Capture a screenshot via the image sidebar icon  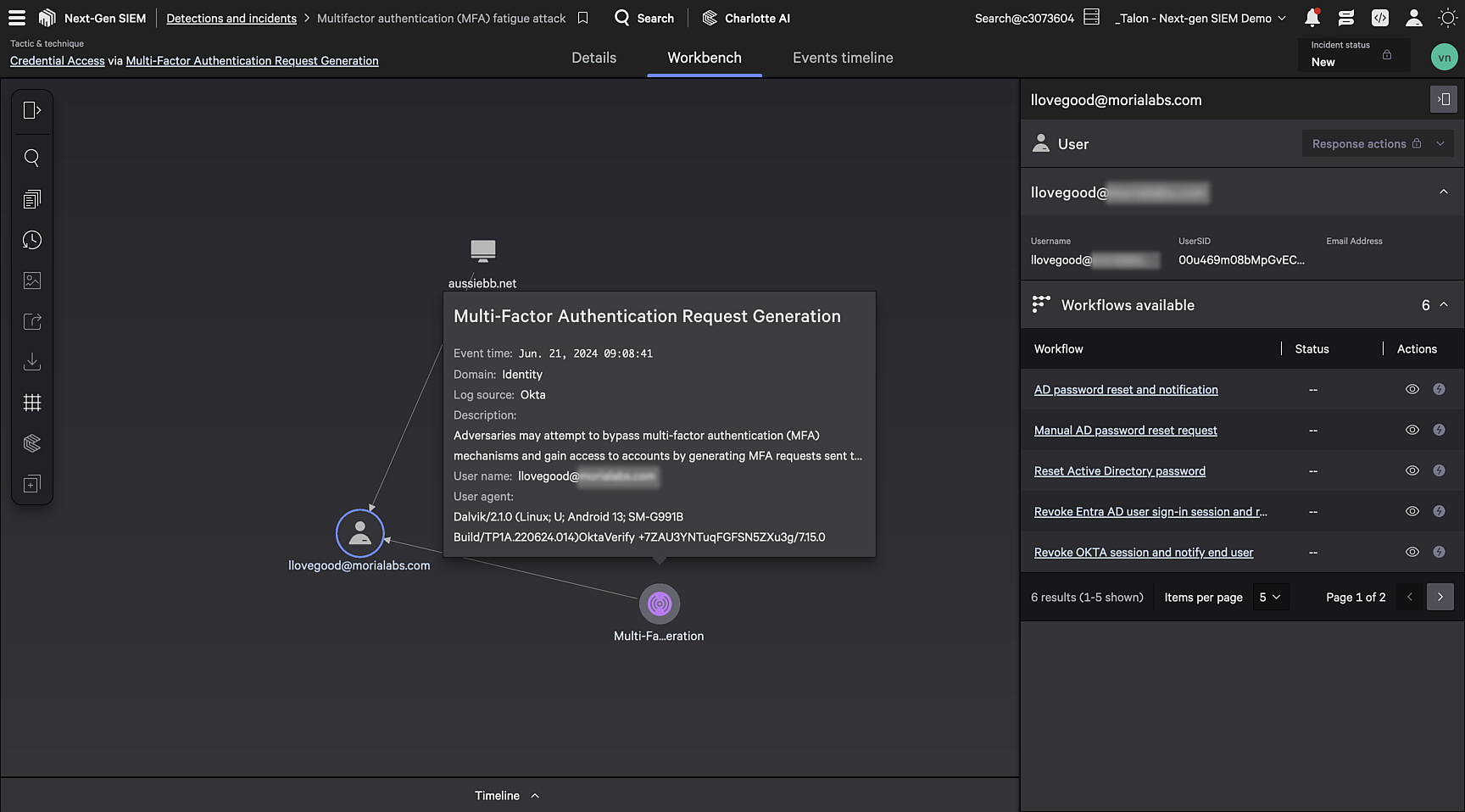(31, 281)
